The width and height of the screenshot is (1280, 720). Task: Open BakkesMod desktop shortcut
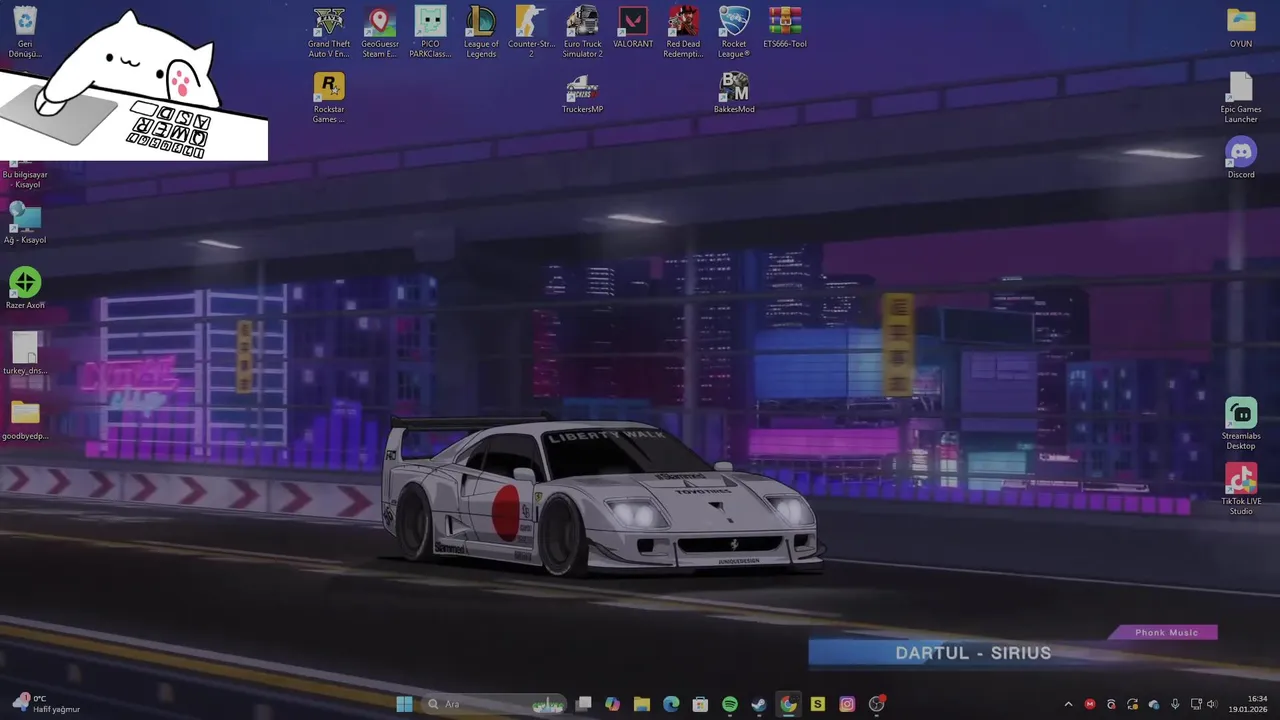(x=734, y=93)
